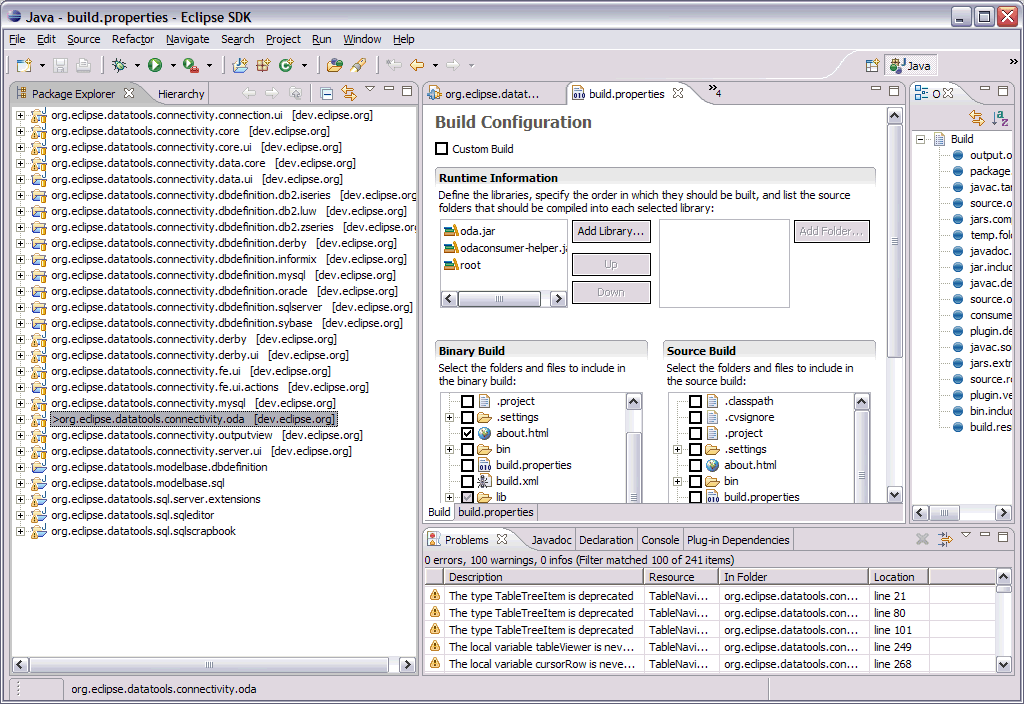
Task: Click the New Java Package toolbar icon
Action: (263, 65)
